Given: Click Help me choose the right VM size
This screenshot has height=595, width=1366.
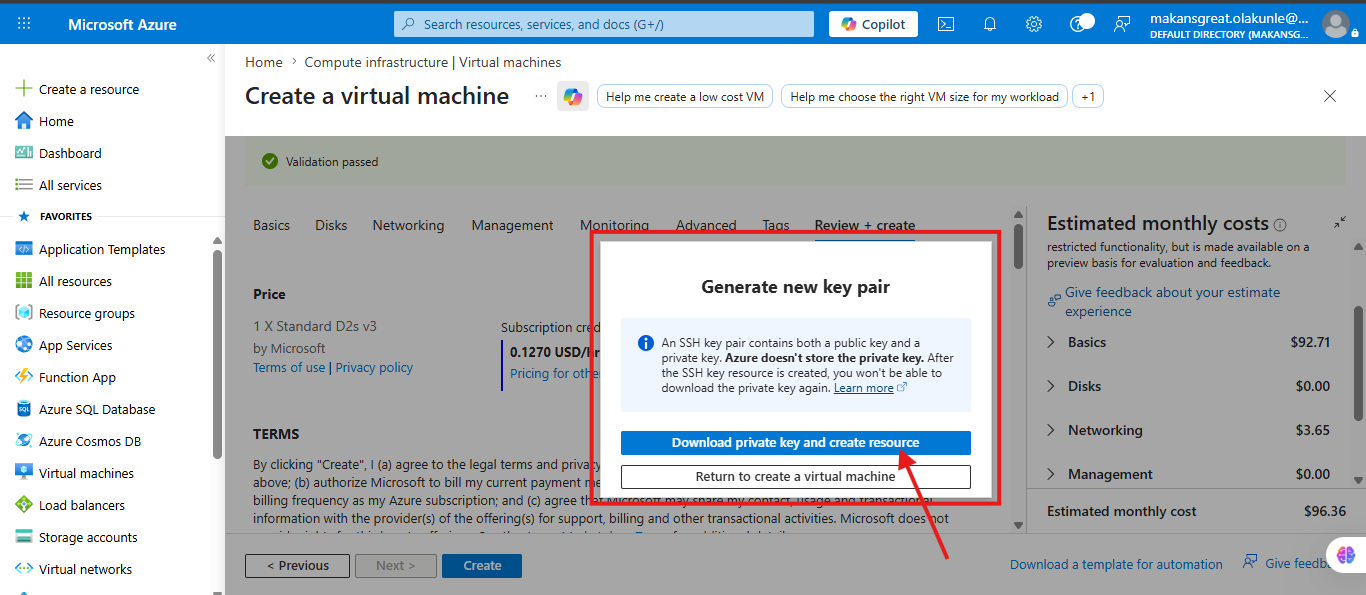Looking at the screenshot, I should pos(924,97).
